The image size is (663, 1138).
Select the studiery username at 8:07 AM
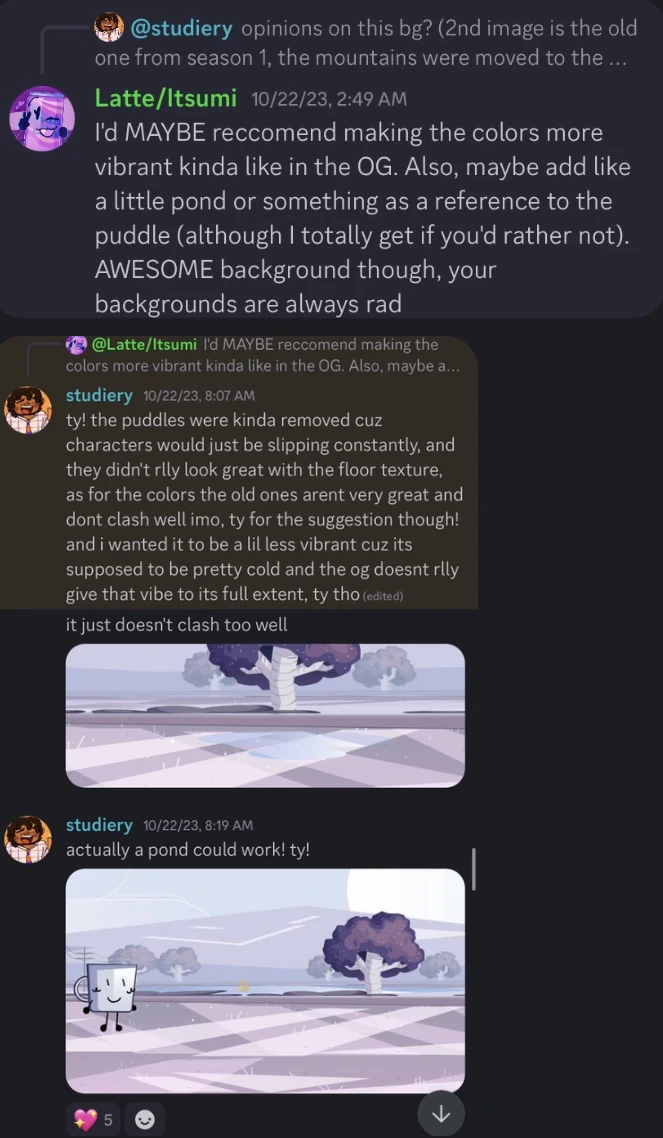(x=99, y=396)
